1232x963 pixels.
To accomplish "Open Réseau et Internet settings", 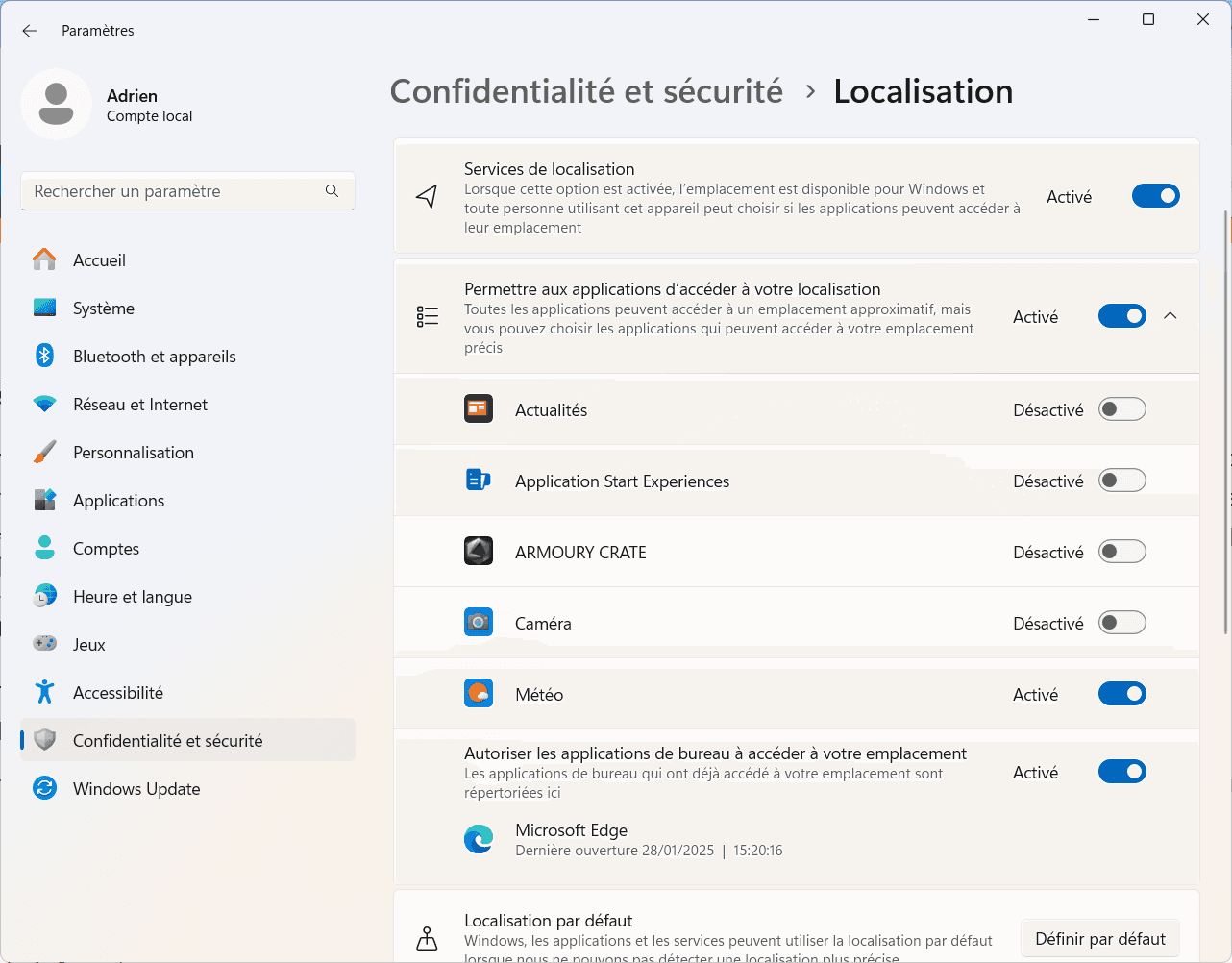I will 187,404.
